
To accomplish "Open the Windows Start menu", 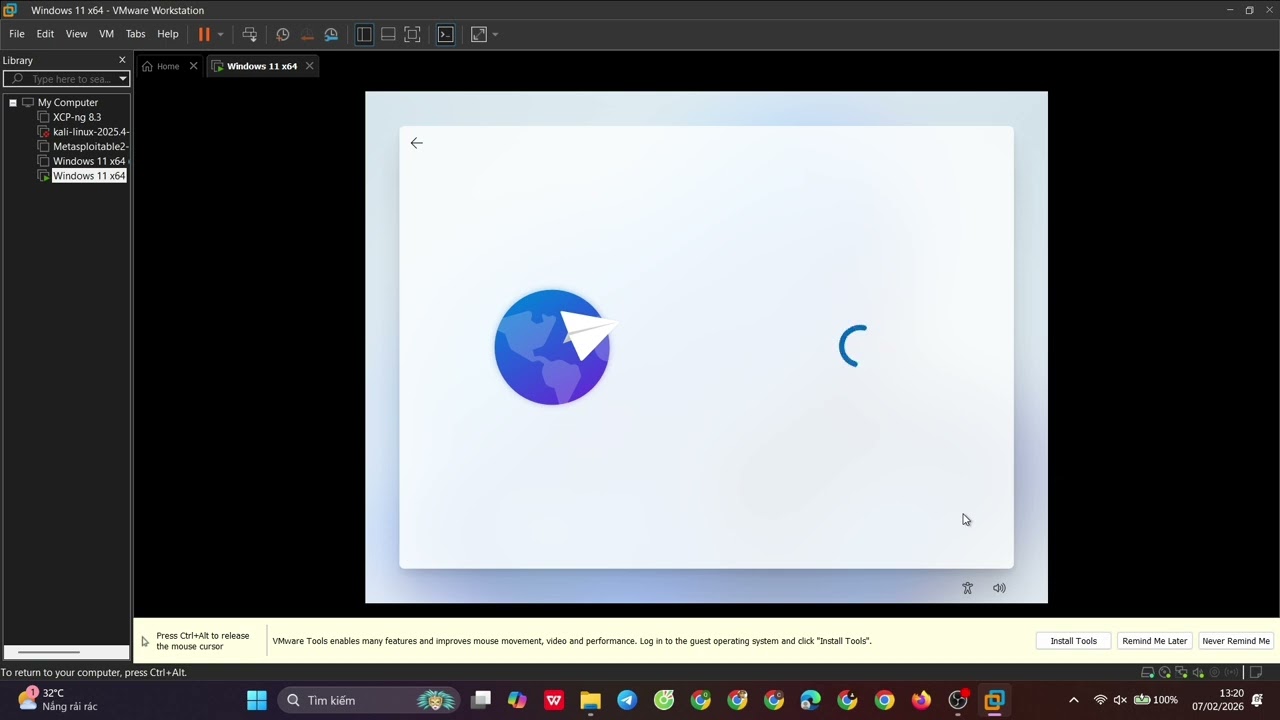I will pyautogui.click(x=257, y=700).
